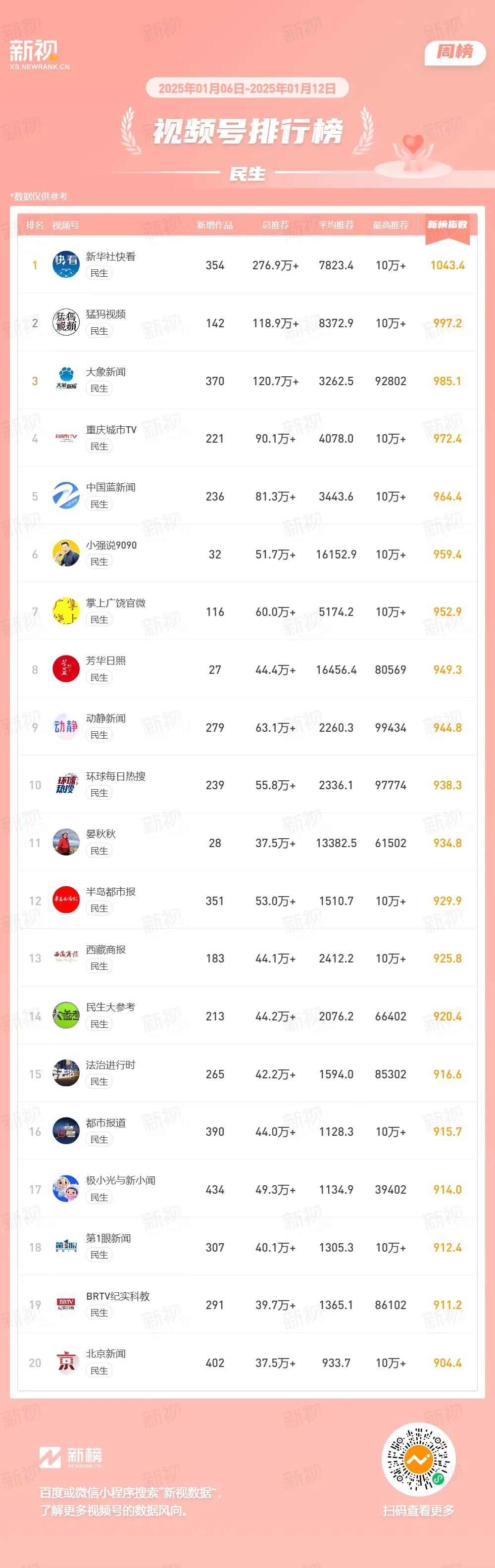Open the 小强说9090 profile avatar
The height and width of the screenshot is (1568, 495).
pyautogui.click(x=66, y=554)
